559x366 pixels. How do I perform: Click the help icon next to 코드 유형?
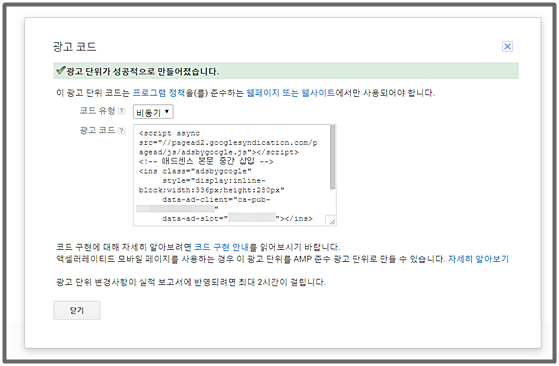[122, 111]
